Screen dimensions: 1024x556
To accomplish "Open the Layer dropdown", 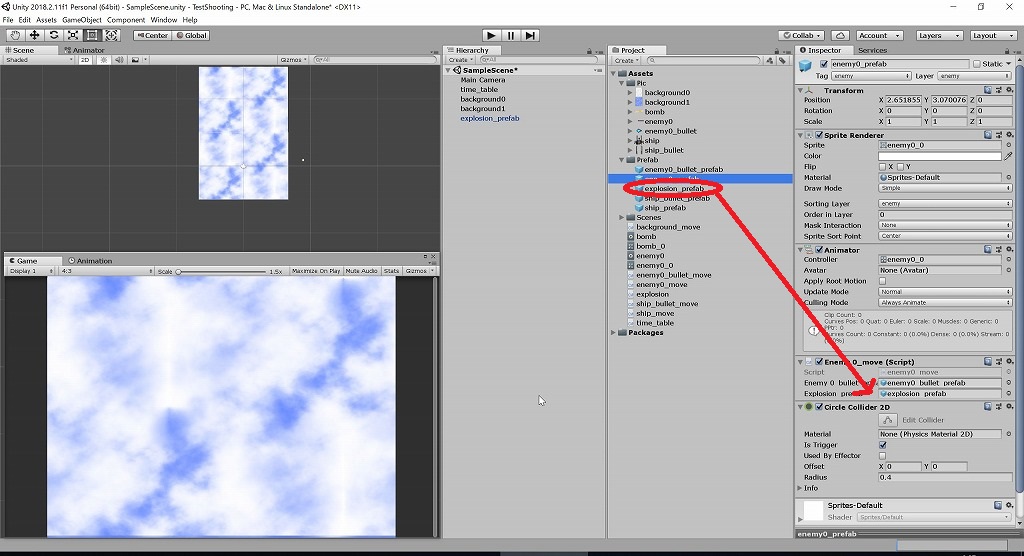I will (975, 76).
